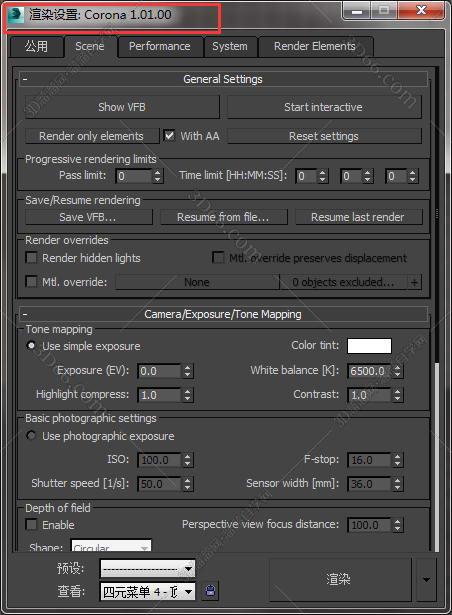Click the Exposure (EV) spinner arrows
The height and width of the screenshot is (615, 452).
pos(188,371)
